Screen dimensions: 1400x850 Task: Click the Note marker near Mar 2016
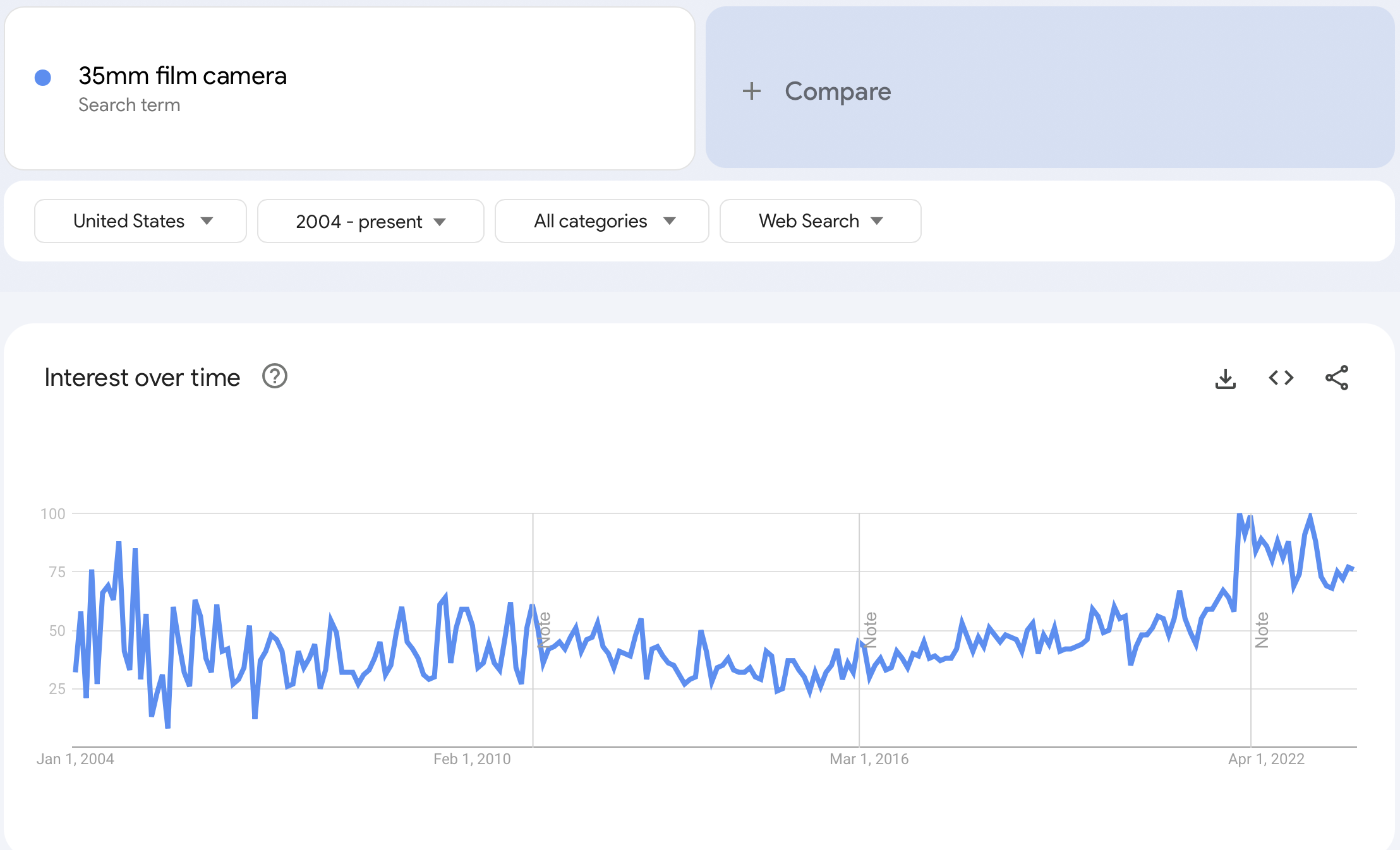click(871, 630)
